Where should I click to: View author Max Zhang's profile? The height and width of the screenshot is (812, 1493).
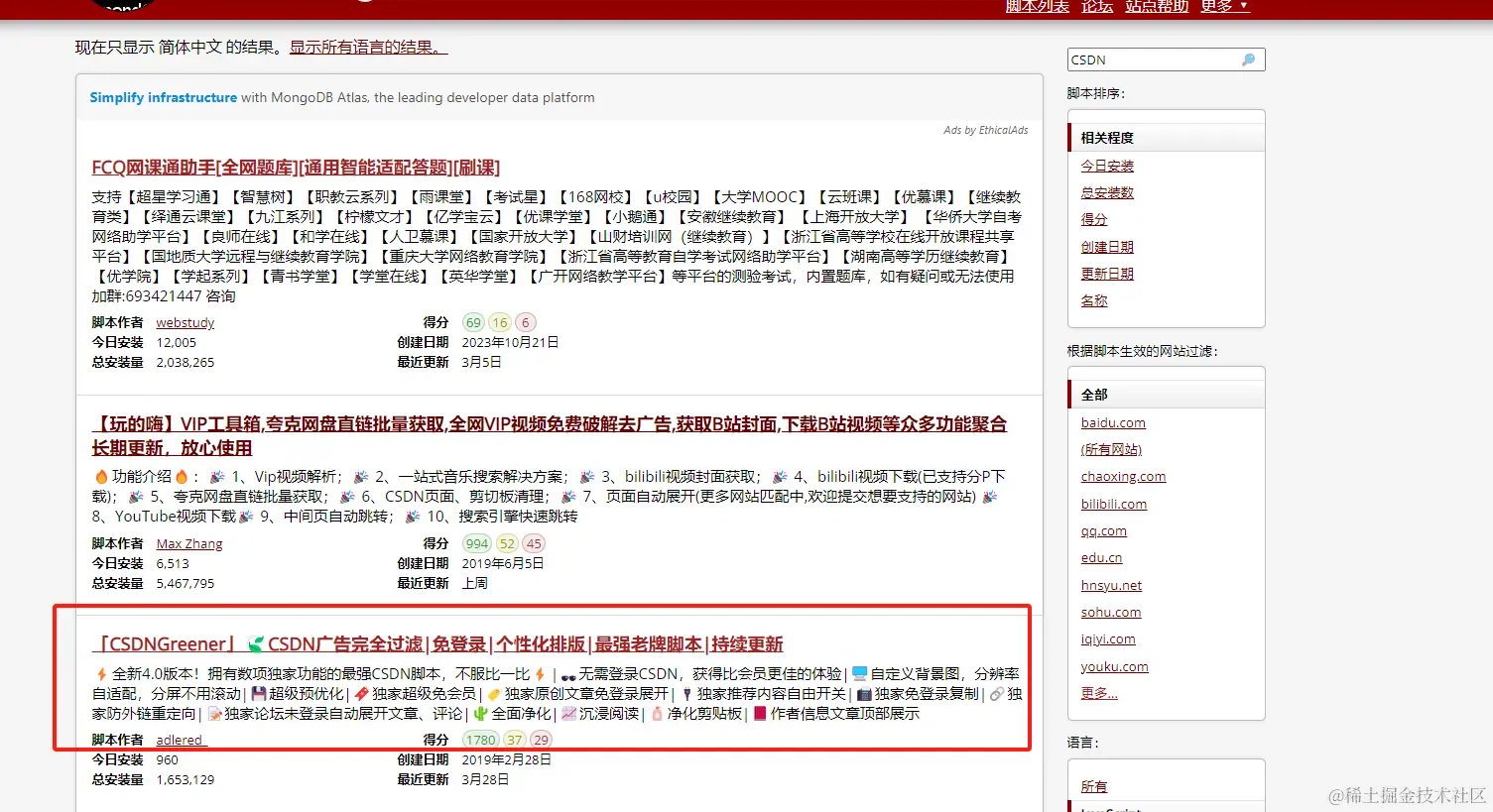[x=189, y=543]
